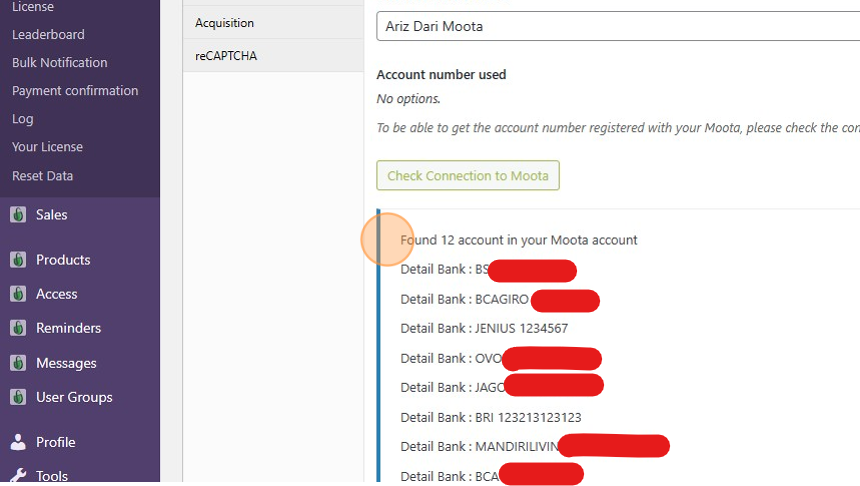Click the Profile person icon
The image size is (860, 486).
[x=18, y=442]
